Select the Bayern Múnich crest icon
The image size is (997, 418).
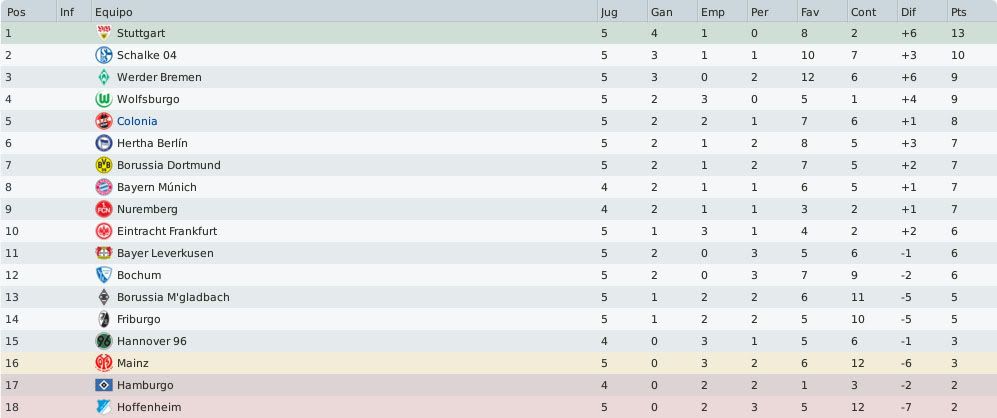pos(103,187)
